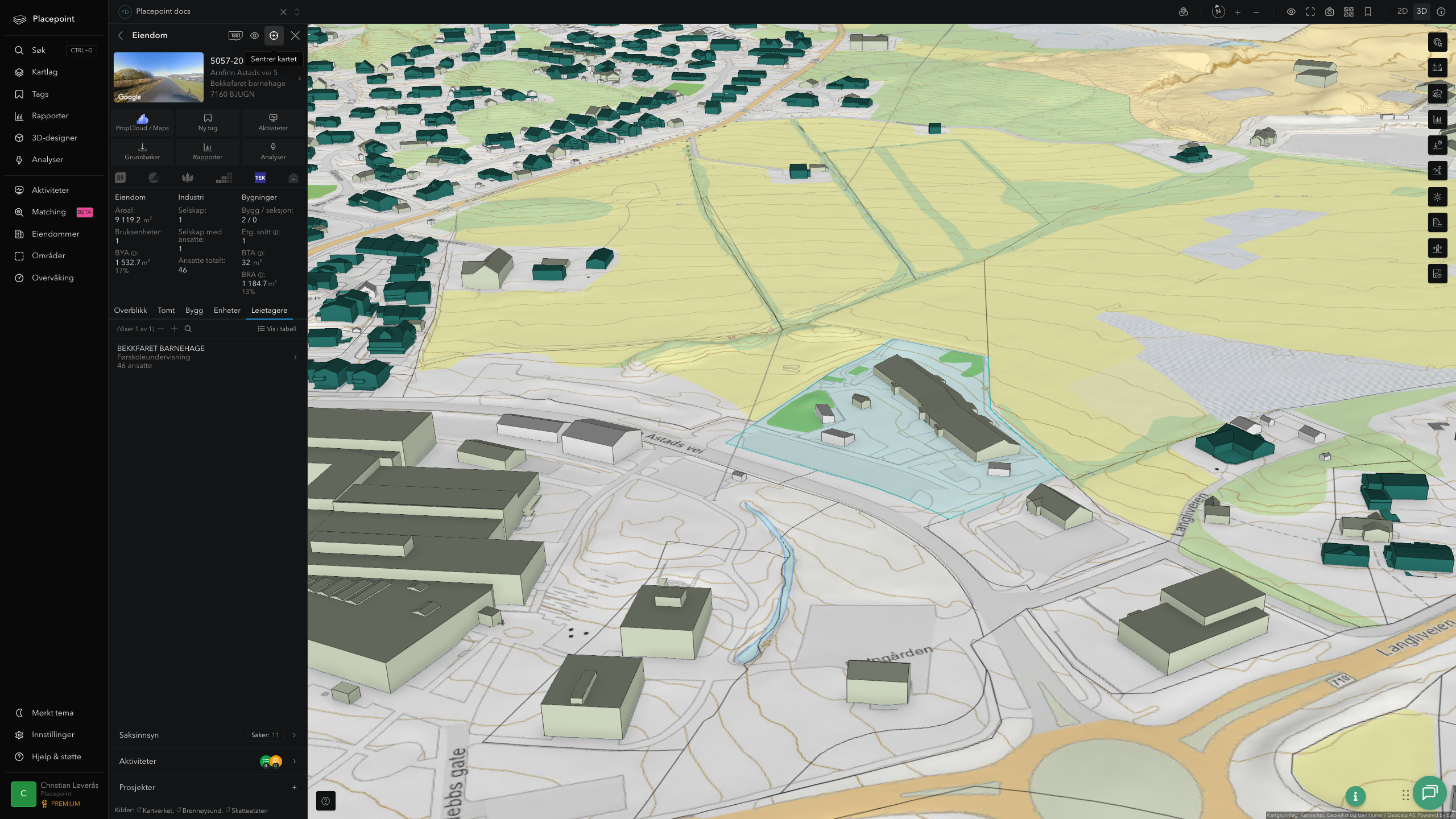1456x819 pixels.
Task: Click the TEK badge icon
Action: (x=260, y=178)
